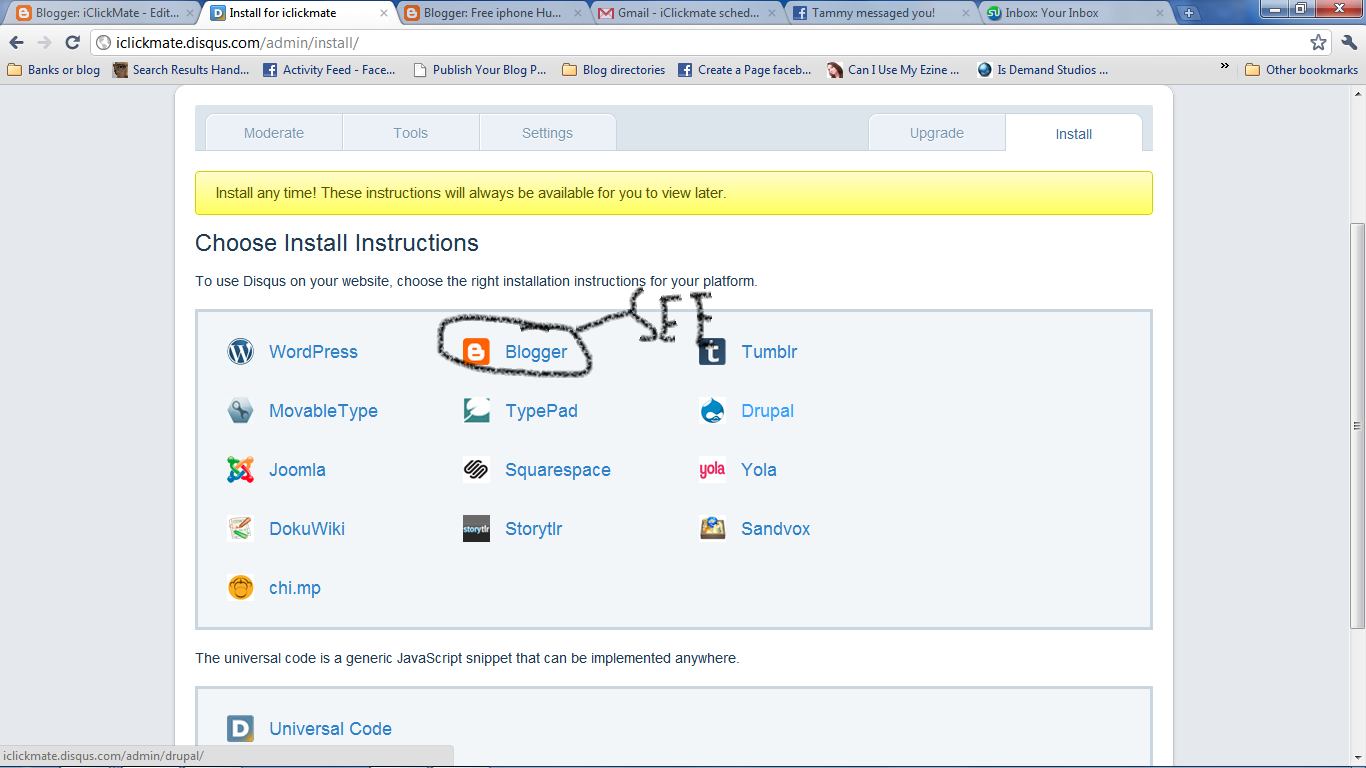
Task: Open Joomla install instructions link
Action: 297,470
